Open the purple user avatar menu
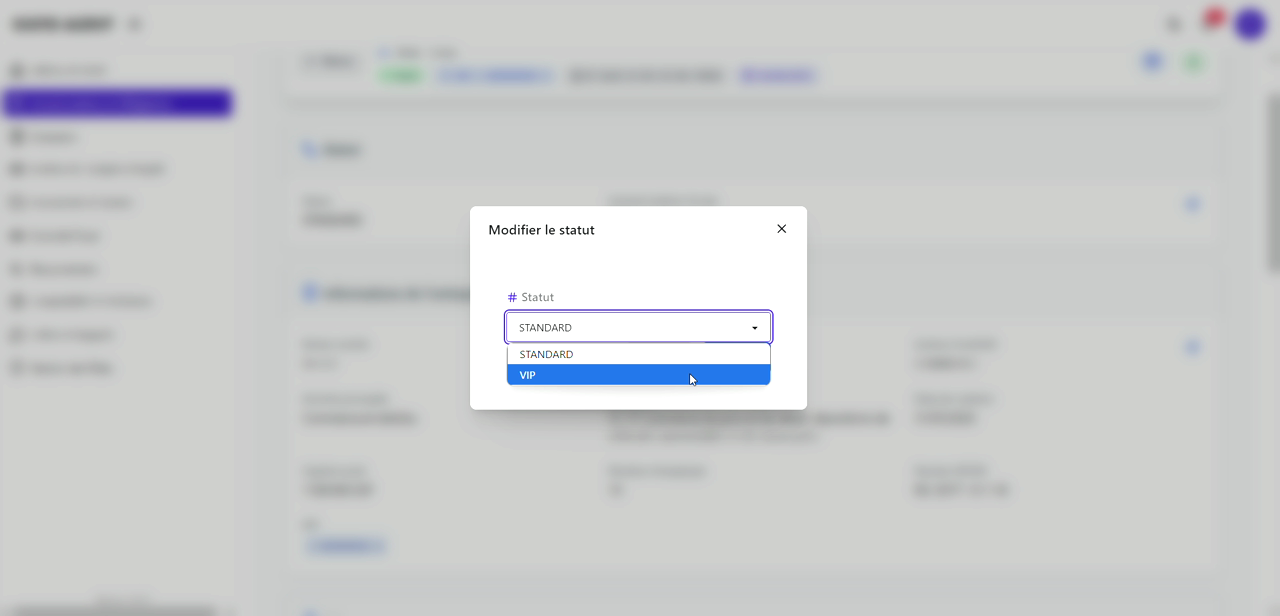The width and height of the screenshot is (1280, 616). pyautogui.click(x=1250, y=24)
